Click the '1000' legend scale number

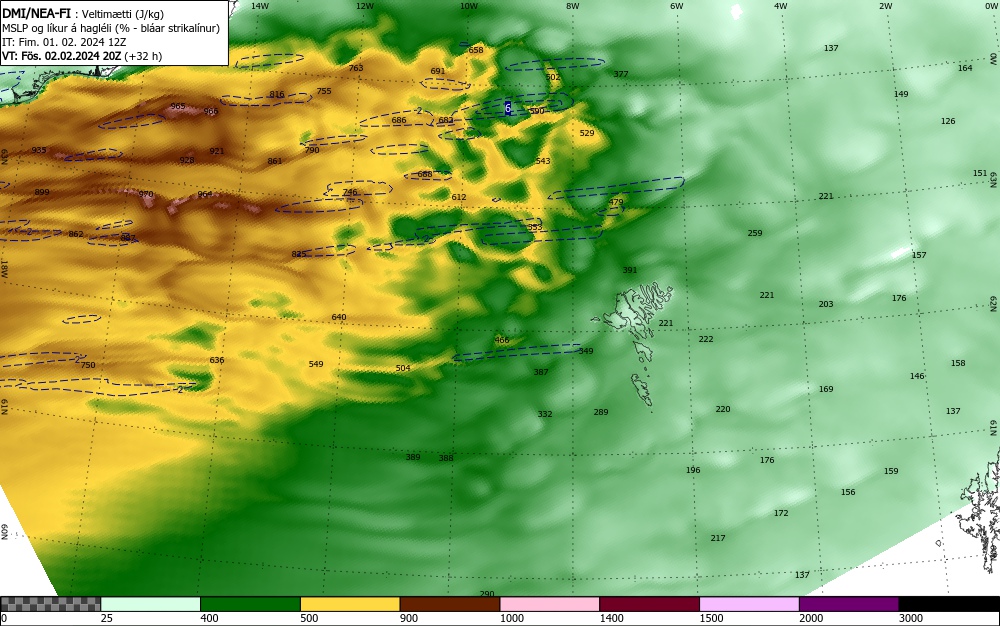(512, 618)
